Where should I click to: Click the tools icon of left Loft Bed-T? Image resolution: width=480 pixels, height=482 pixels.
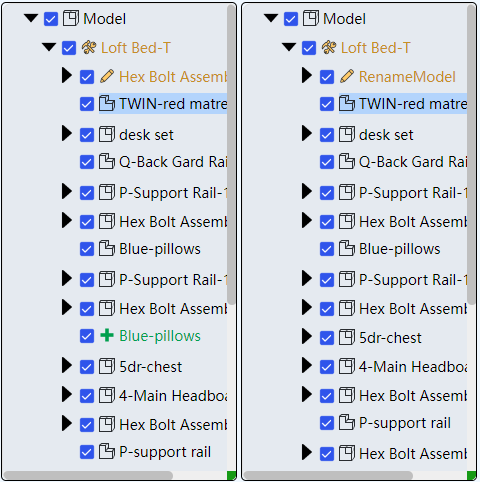[x=89, y=48]
